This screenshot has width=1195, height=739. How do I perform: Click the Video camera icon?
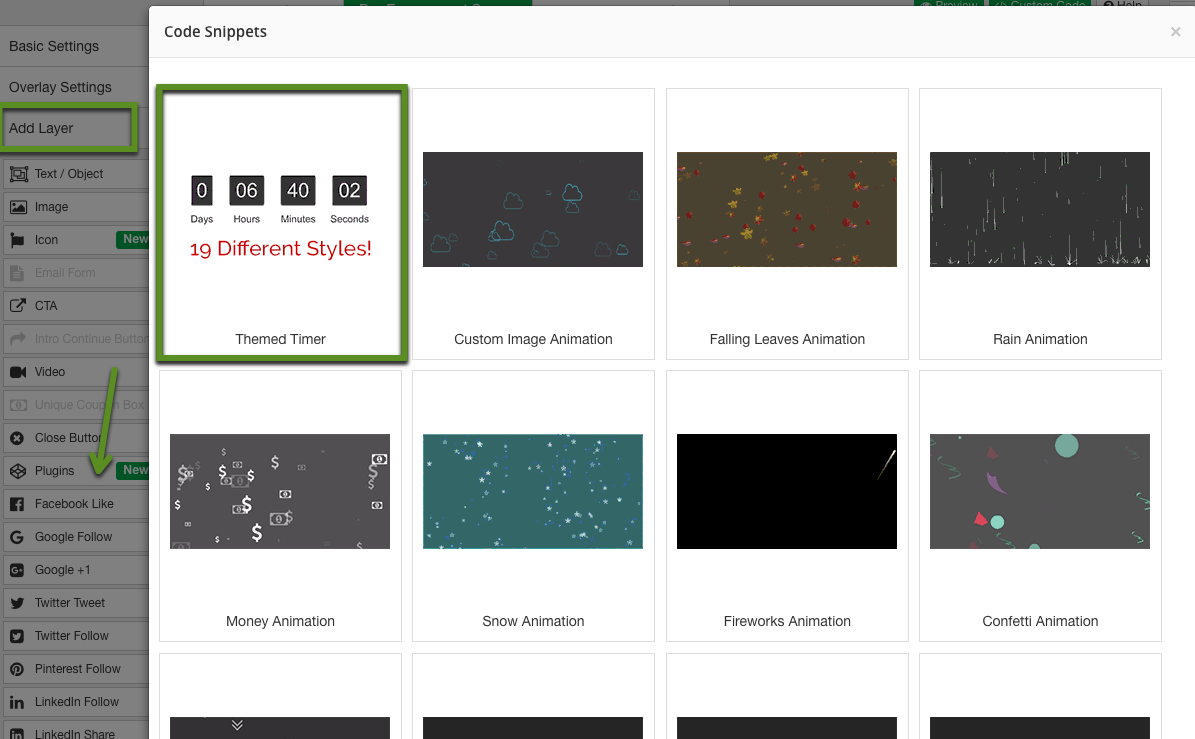pos(18,372)
